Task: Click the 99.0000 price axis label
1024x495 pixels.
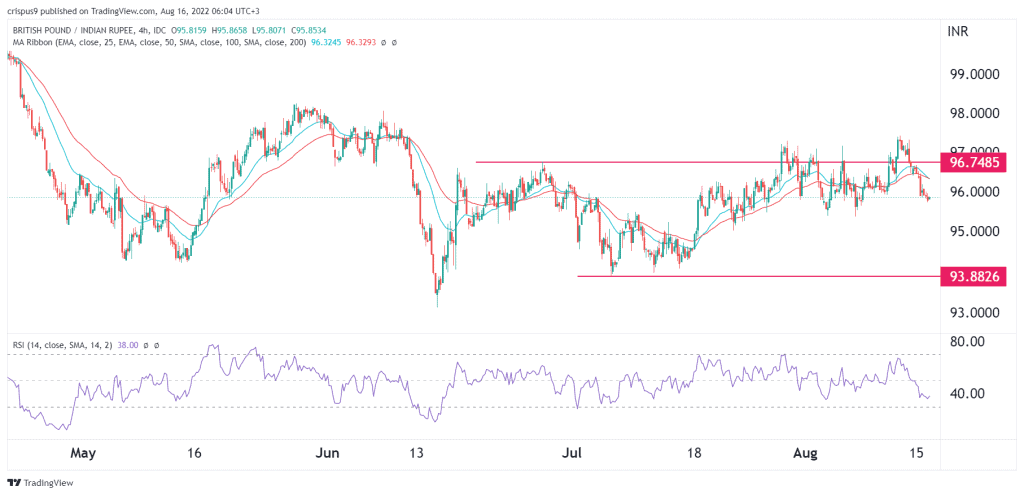Action: [972, 75]
